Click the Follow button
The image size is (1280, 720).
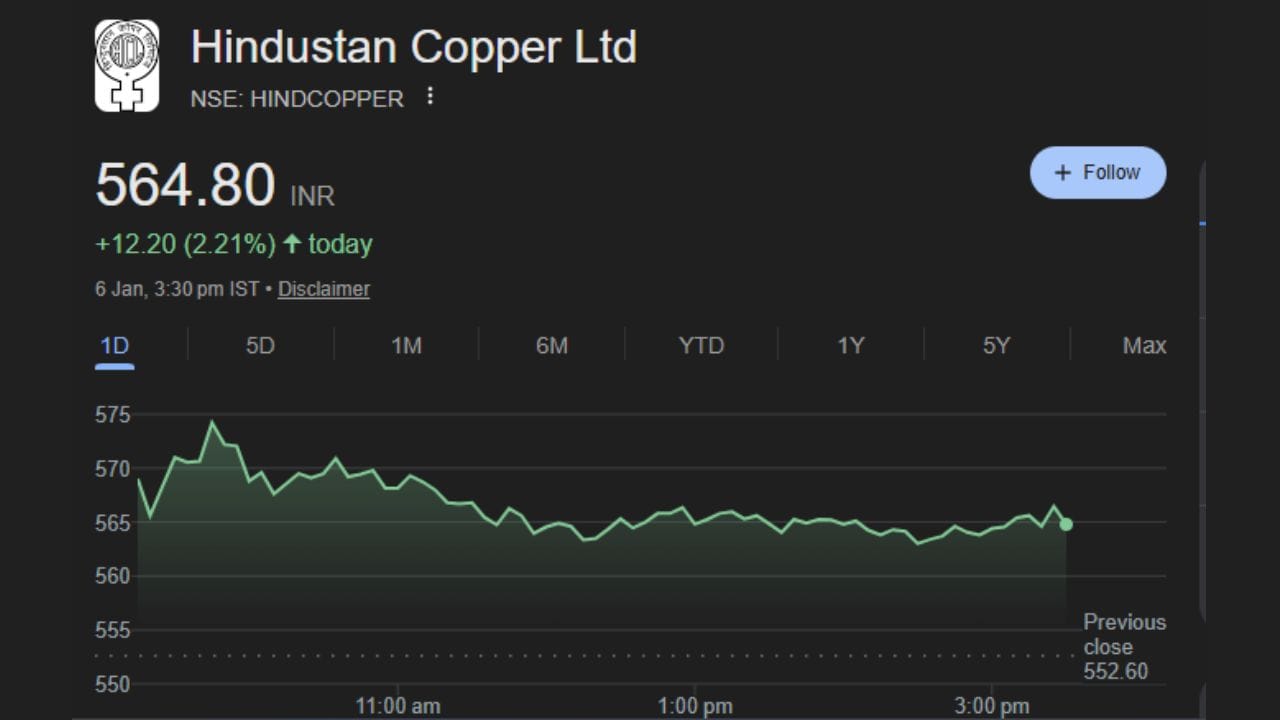coord(1097,172)
